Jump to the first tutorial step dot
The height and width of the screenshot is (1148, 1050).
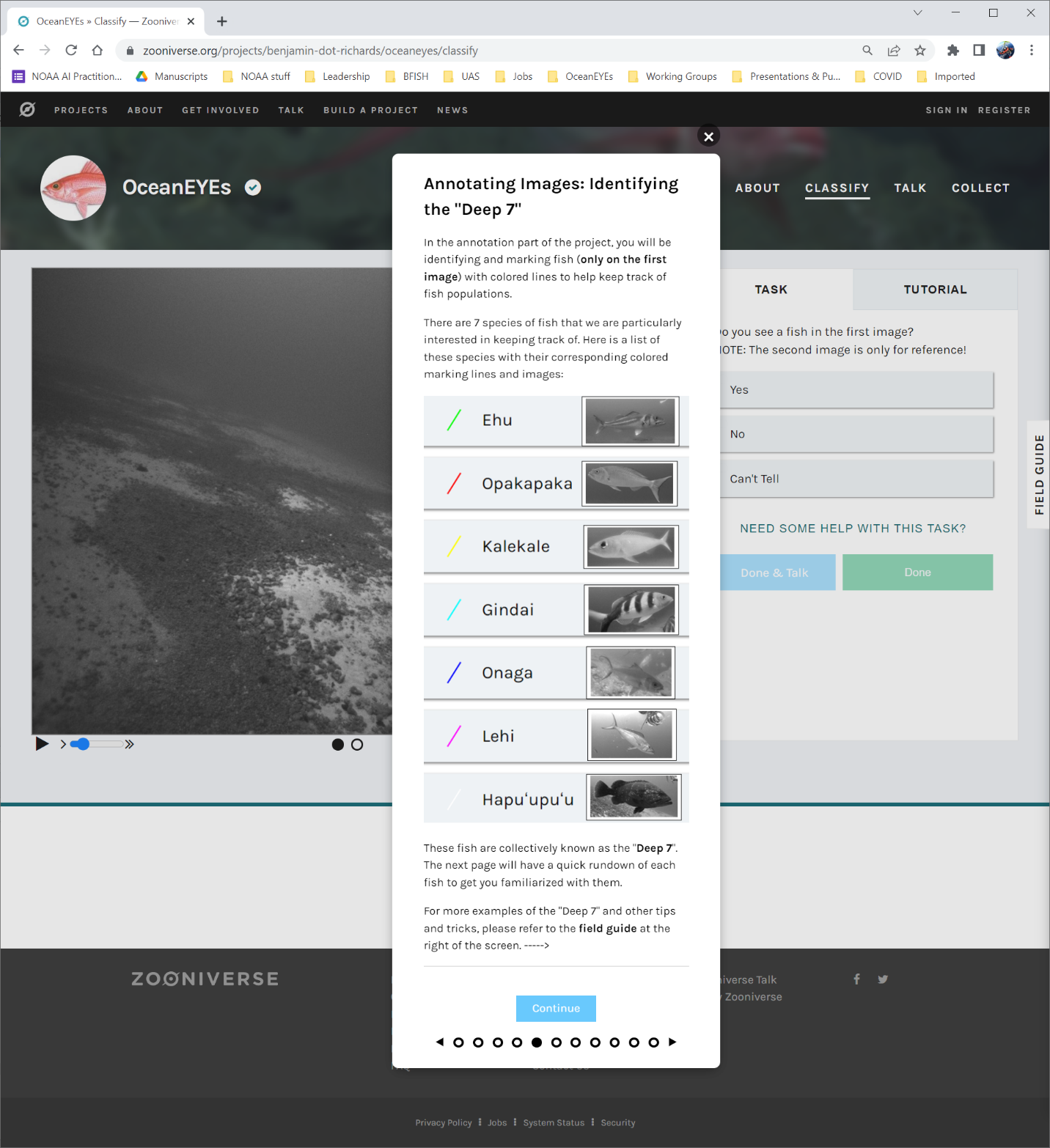coord(458,1042)
